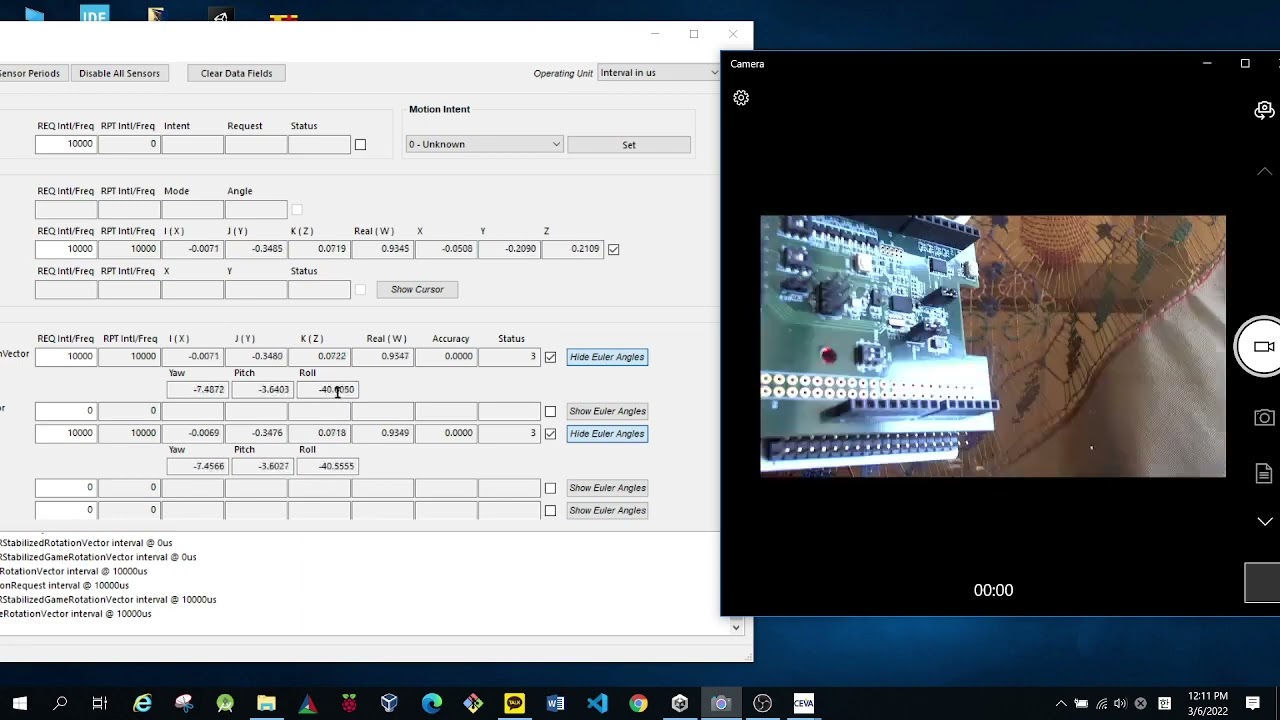Click X field showing -0.0508
Screen dimensions: 1280x720
pyautogui.click(x=446, y=249)
